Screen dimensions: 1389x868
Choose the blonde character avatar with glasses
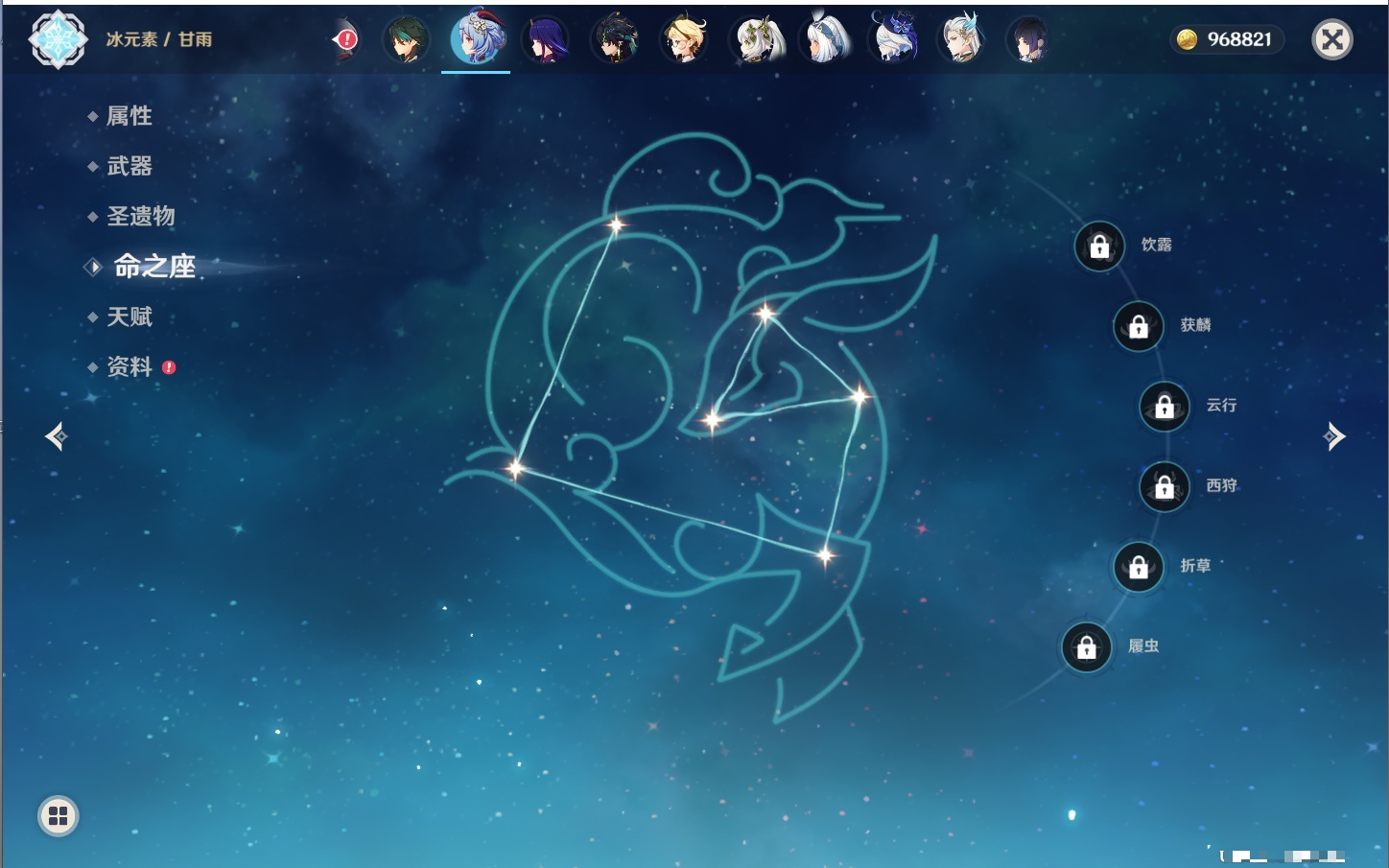point(685,40)
